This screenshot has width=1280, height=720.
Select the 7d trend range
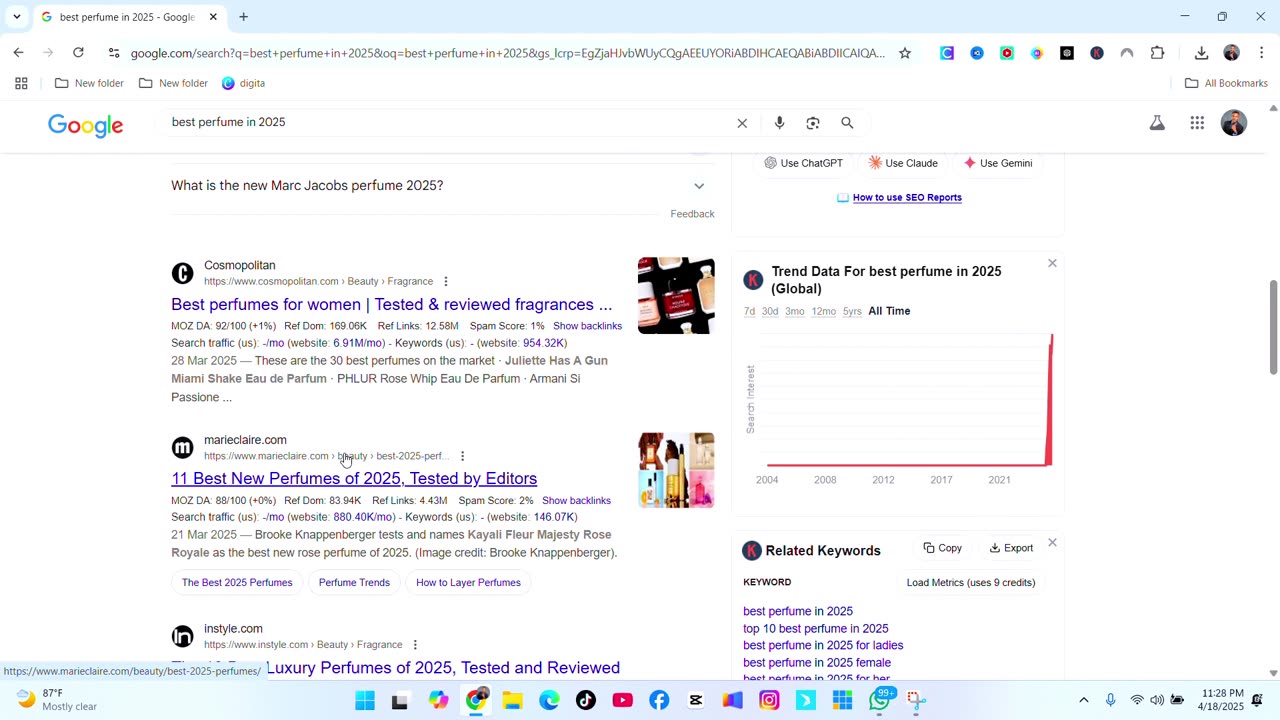point(749,311)
